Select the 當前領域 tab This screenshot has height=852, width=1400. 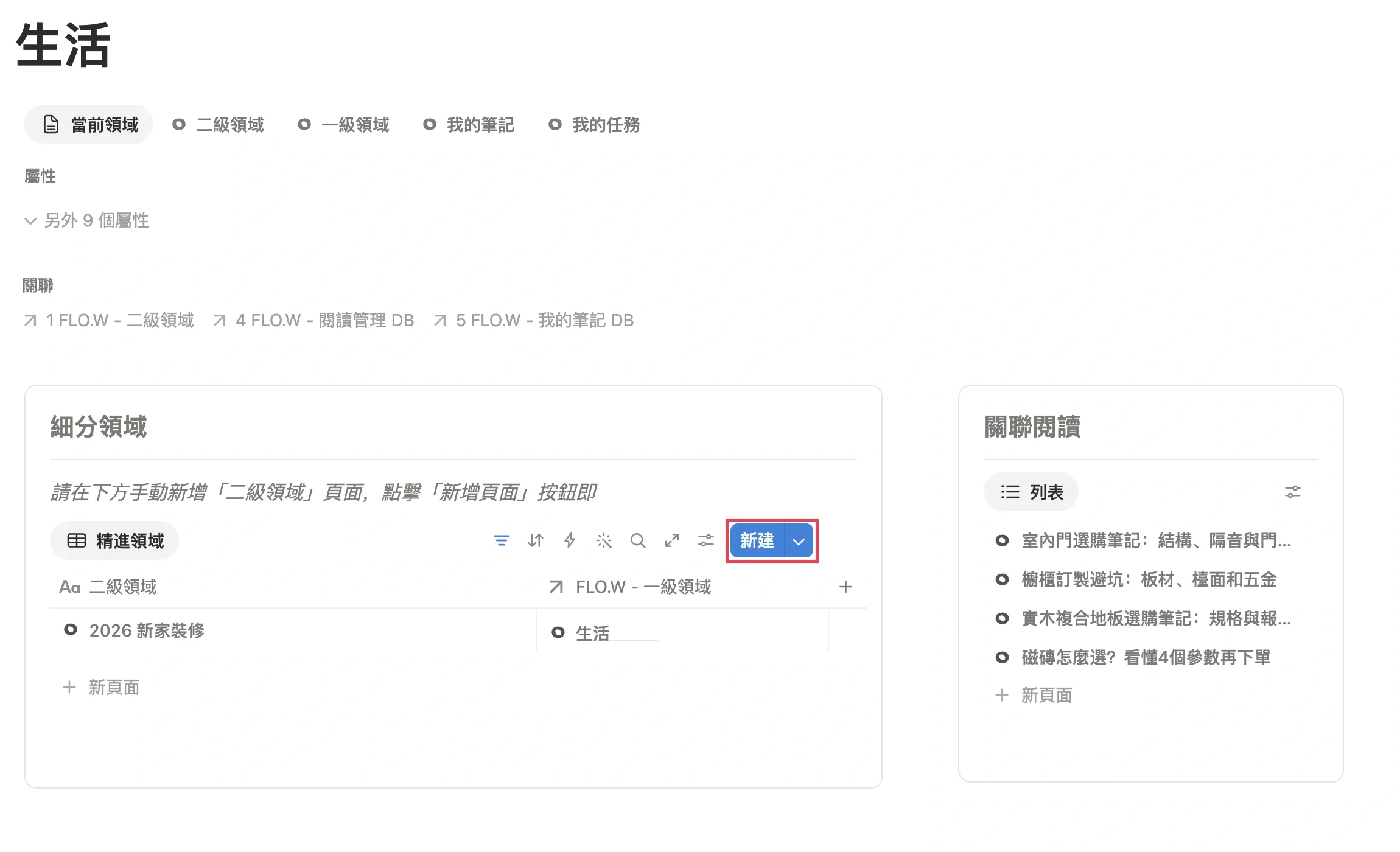pos(89,125)
